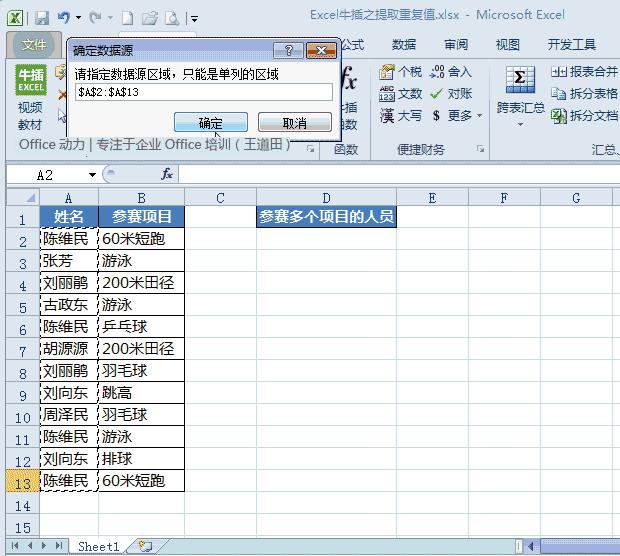Viewport: 620px width, 556px height.
Task: Click the next sheet navigation arrow
Action: 44,546
